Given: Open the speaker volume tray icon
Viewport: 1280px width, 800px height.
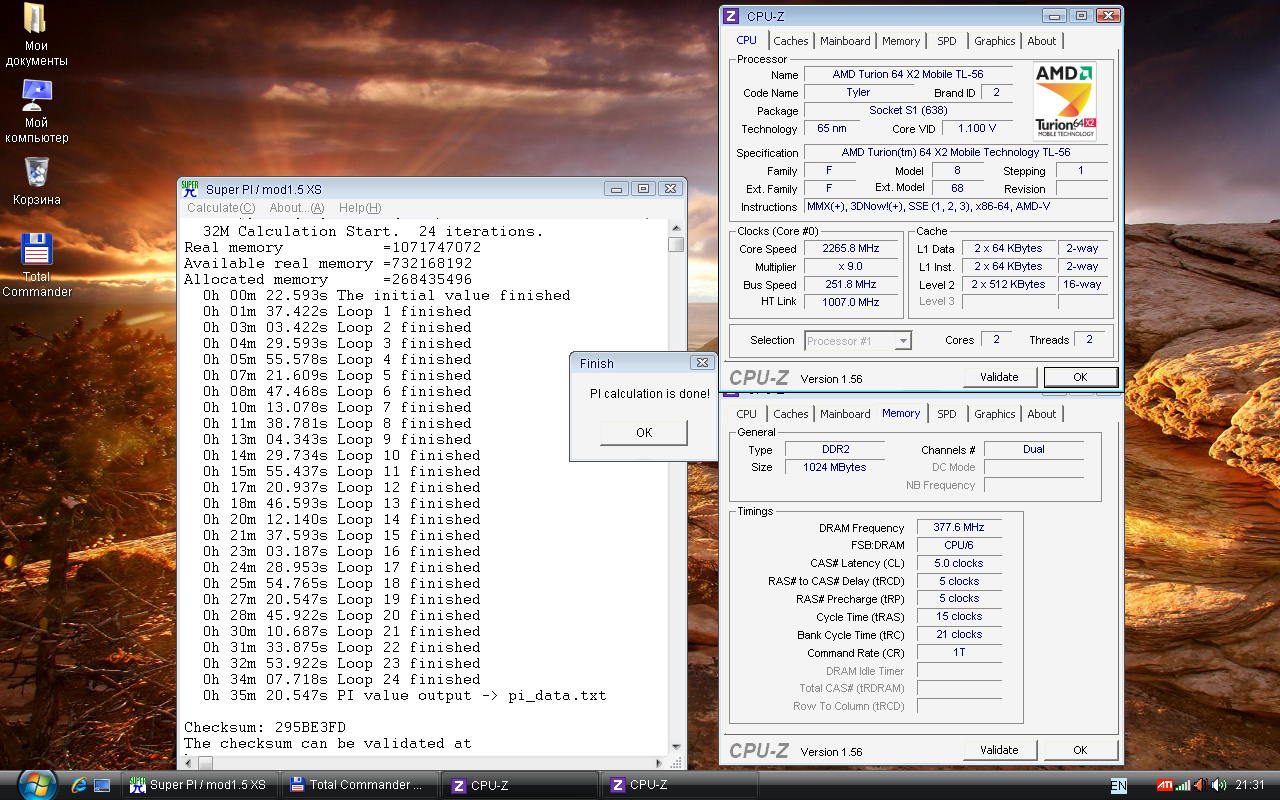Looking at the screenshot, I should point(1220,785).
